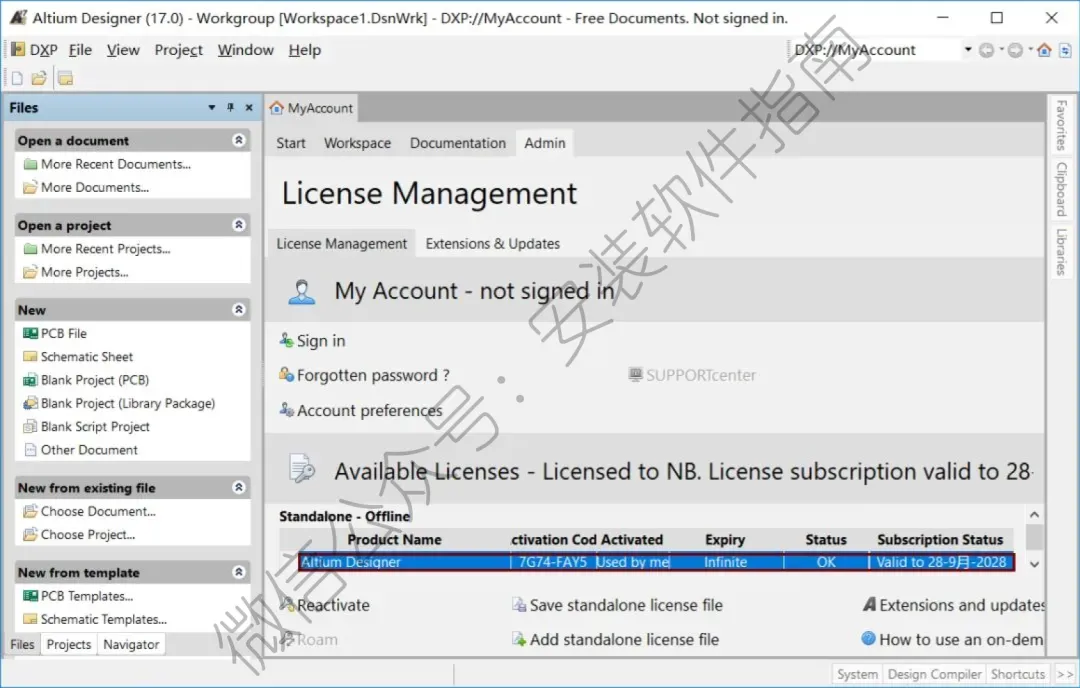1080x688 pixels.
Task: Click Add standalone license file link
Action: (x=624, y=640)
